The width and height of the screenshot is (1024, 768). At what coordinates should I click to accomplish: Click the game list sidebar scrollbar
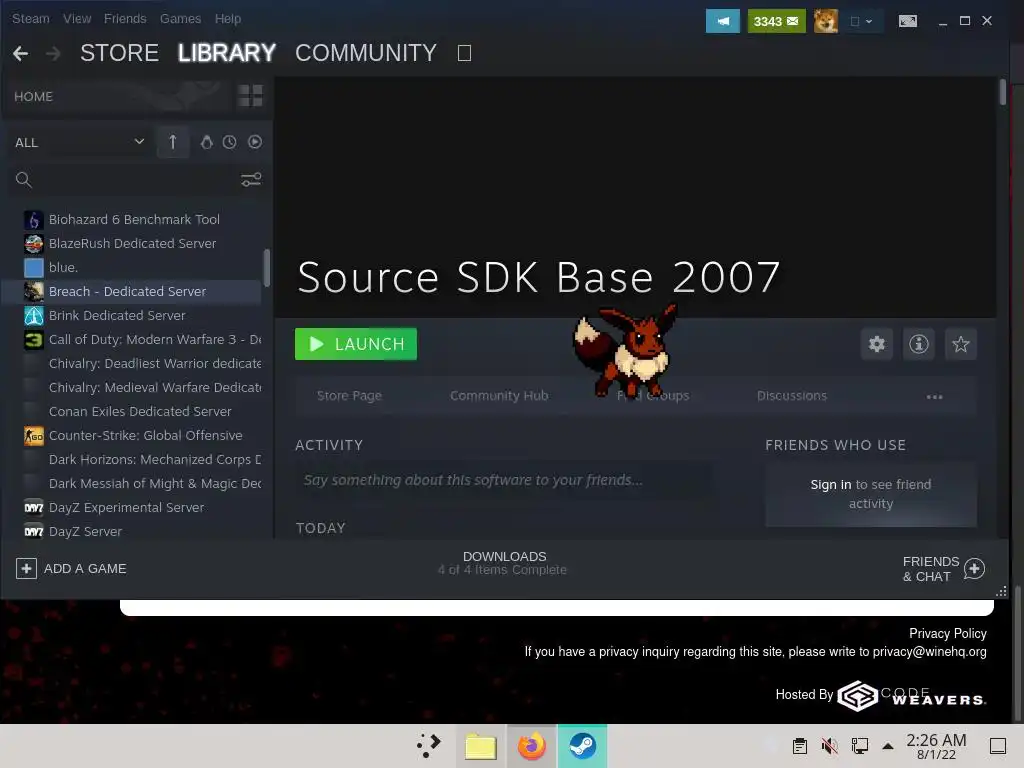266,268
